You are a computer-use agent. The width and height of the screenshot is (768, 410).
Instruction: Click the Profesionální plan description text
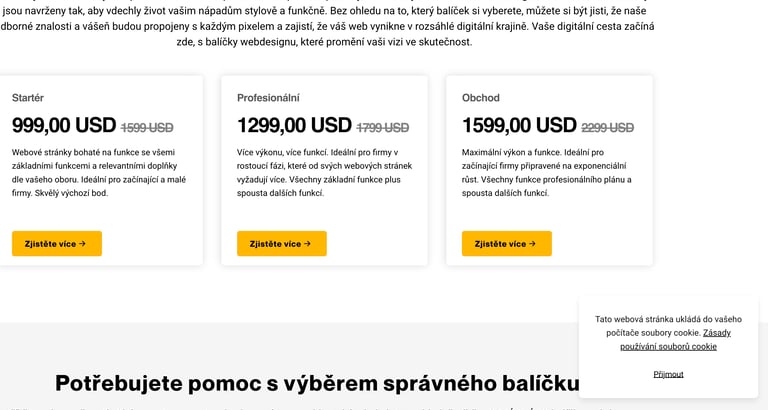pyautogui.click(x=324, y=172)
